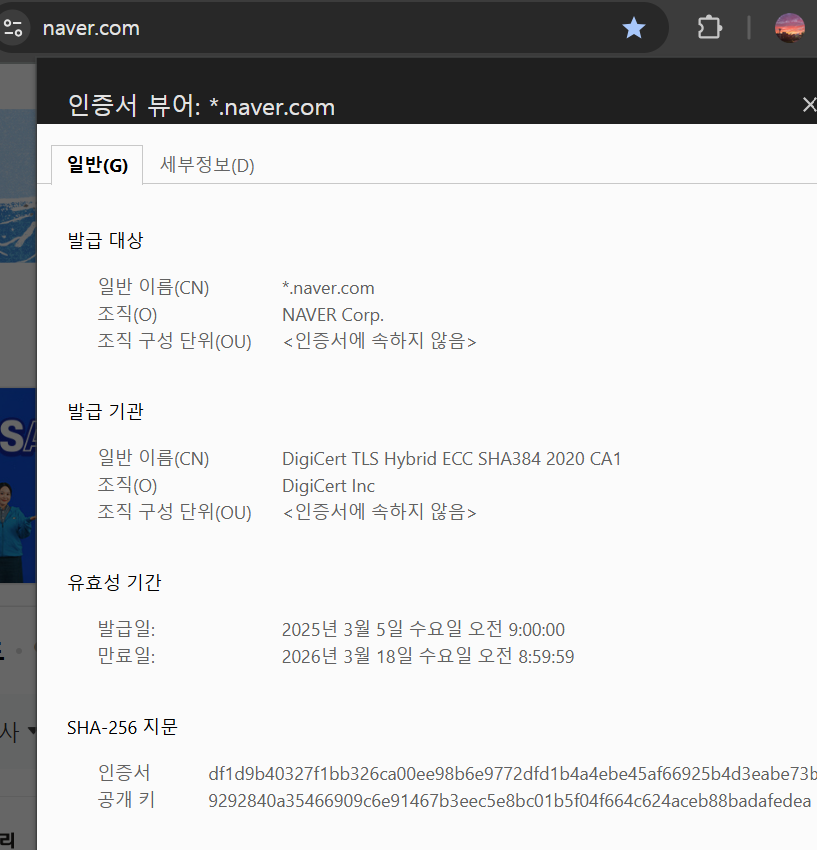This screenshot has height=850, width=817.
Task: Click the site information icon in address bar
Action: [x=12, y=28]
